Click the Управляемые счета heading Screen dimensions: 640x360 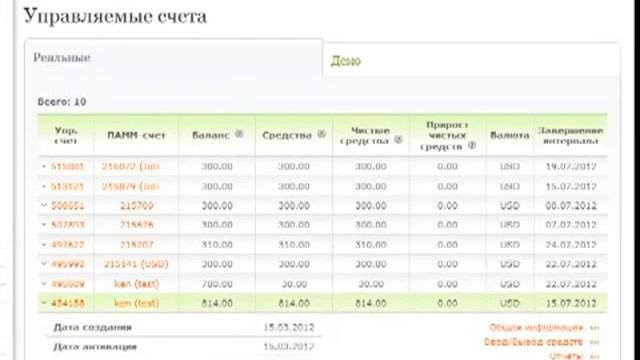click(x=115, y=16)
